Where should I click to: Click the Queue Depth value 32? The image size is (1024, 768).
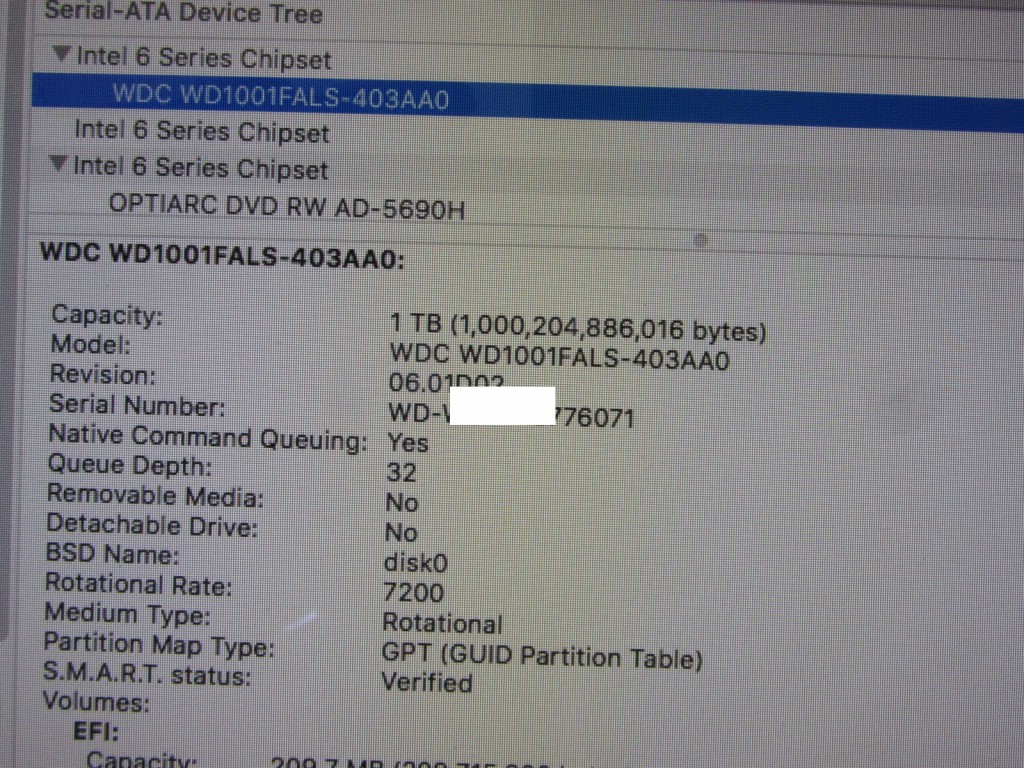click(401, 472)
